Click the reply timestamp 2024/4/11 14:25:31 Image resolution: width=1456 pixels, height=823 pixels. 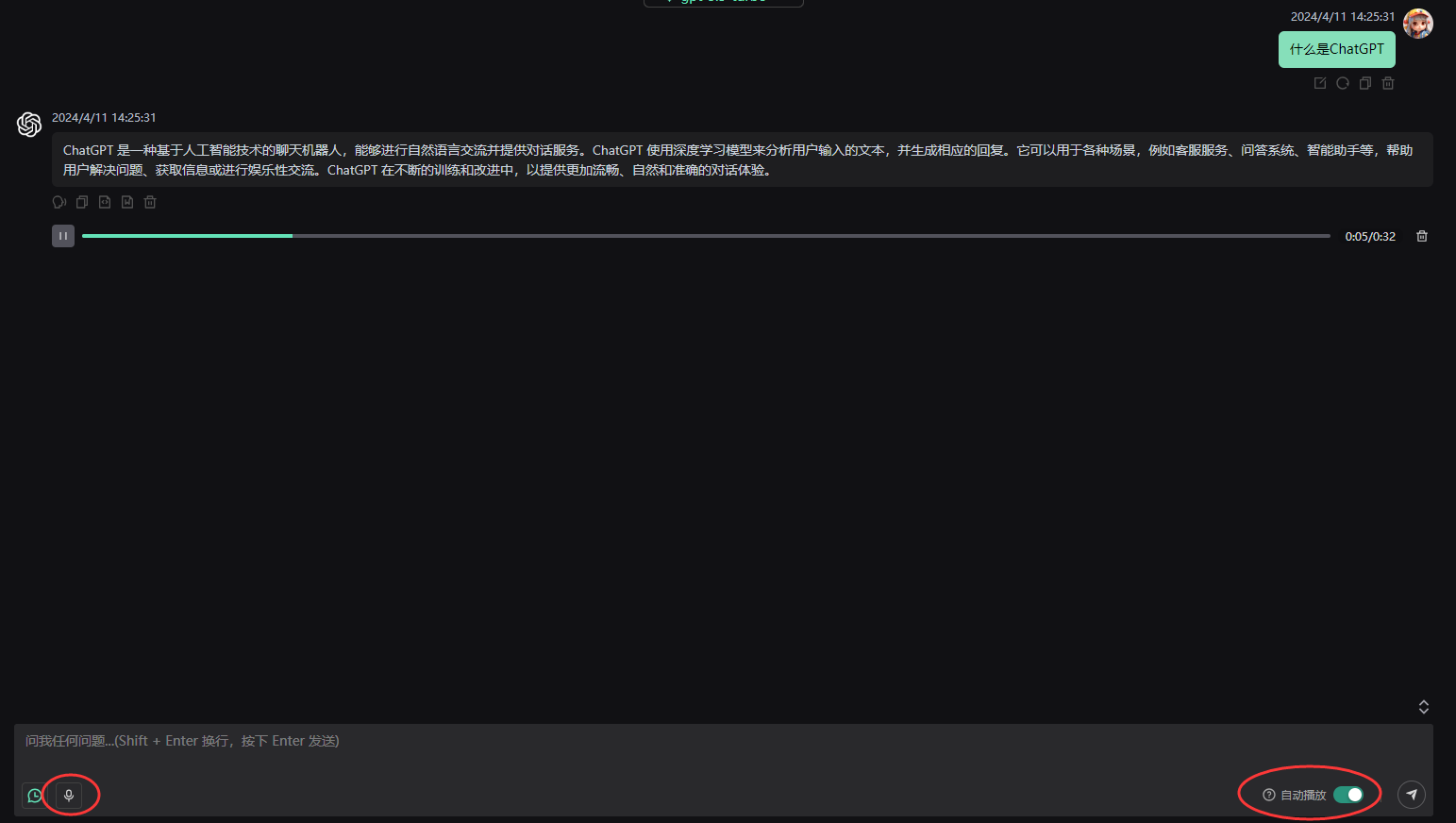[x=104, y=118]
